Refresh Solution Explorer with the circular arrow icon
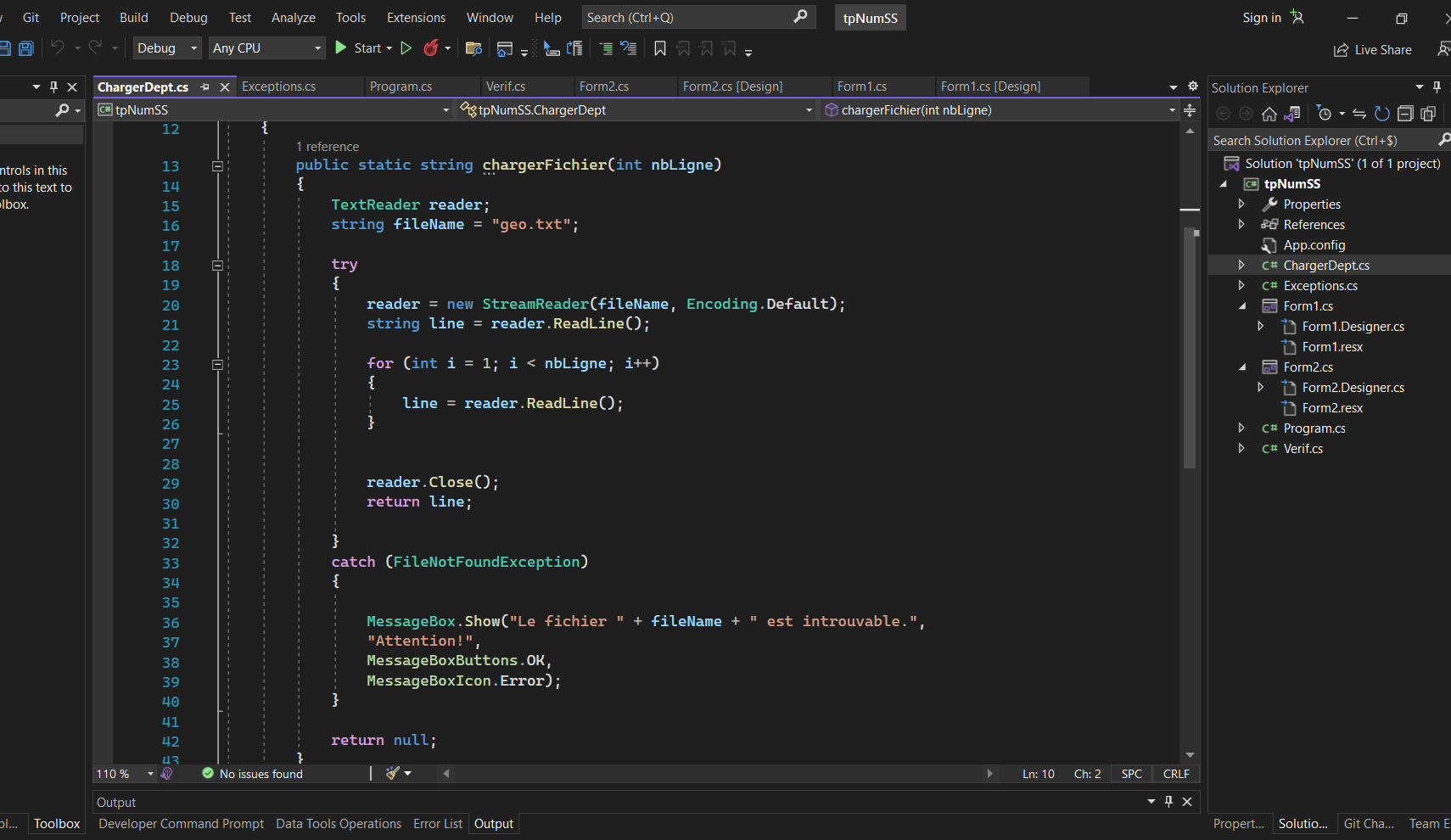This screenshot has width=1451, height=840. (x=1382, y=114)
